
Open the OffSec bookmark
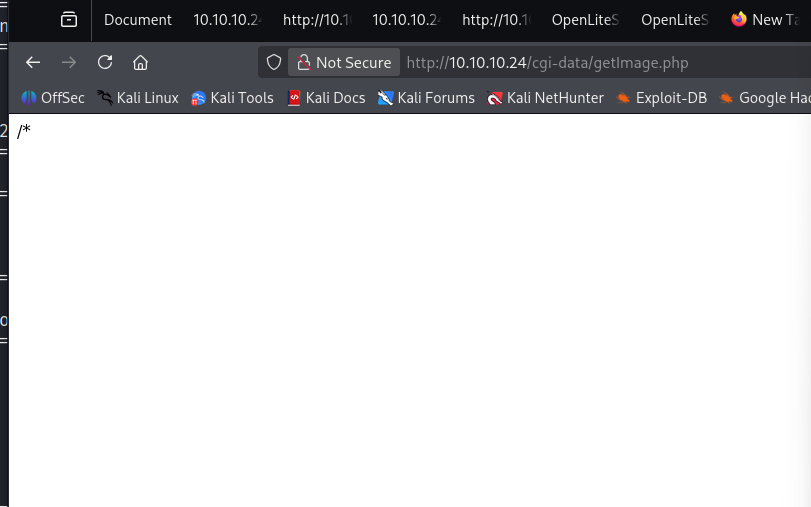coord(53,98)
